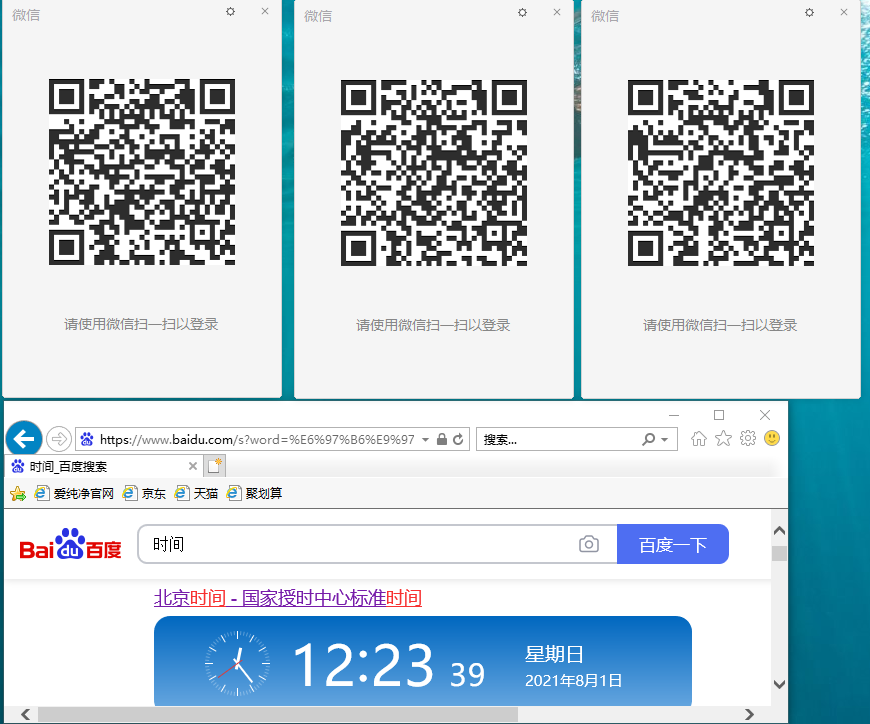Open a new tab in IE
This screenshot has width=870, height=724.
tap(215, 466)
